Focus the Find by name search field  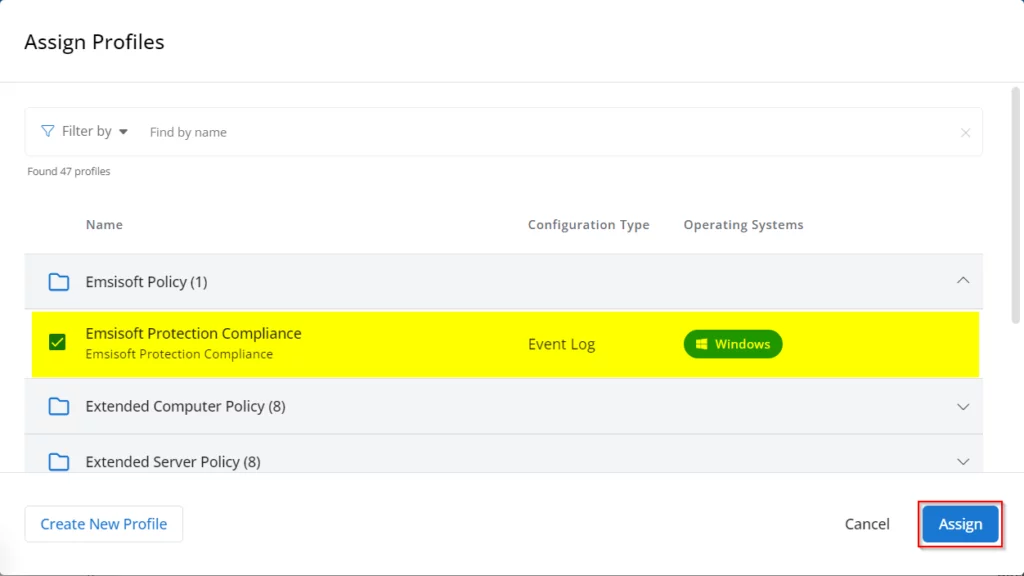click(540, 132)
